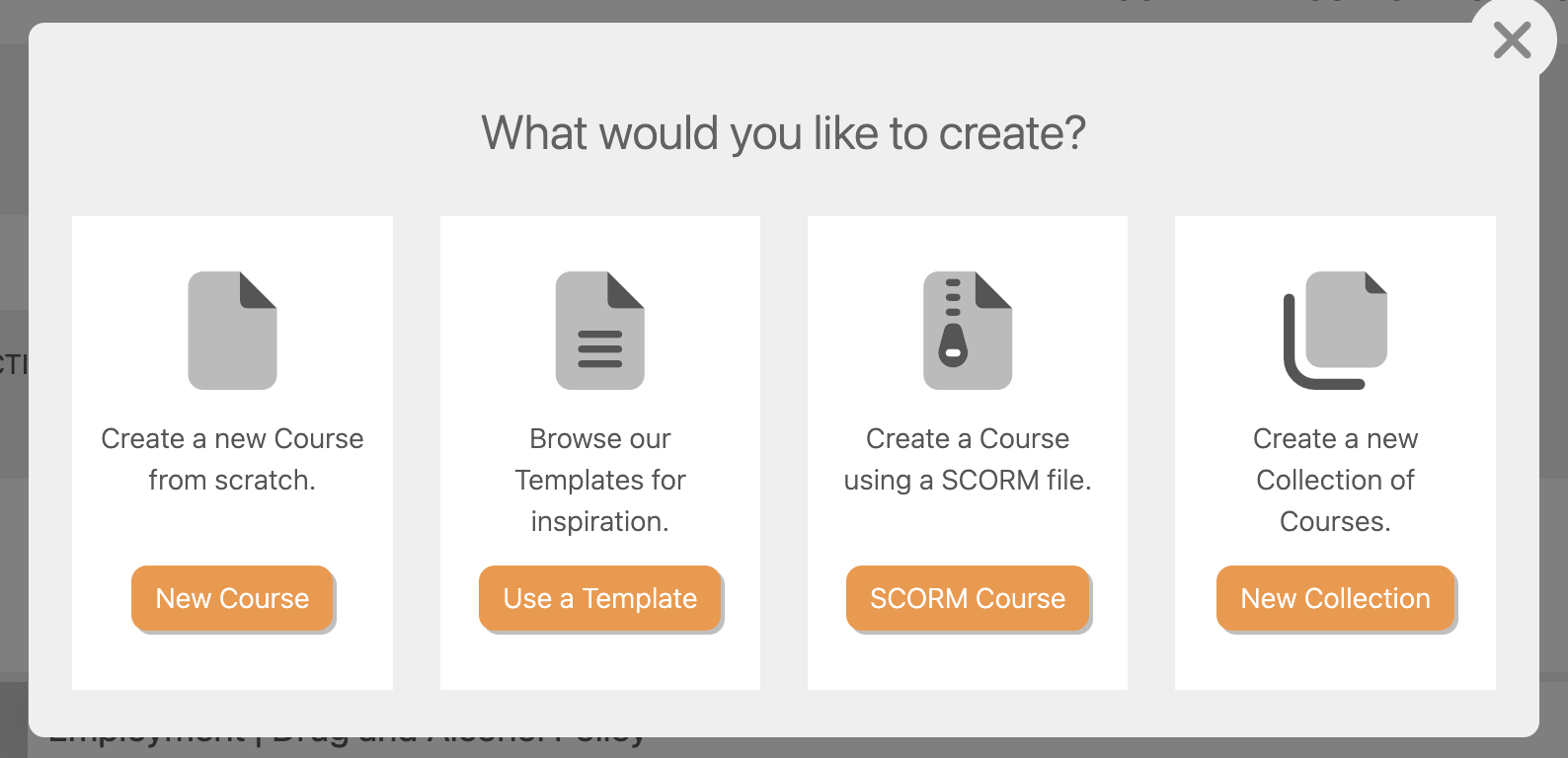Choose the Use a Template button
The image size is (1568, 758).
(599, 598)
